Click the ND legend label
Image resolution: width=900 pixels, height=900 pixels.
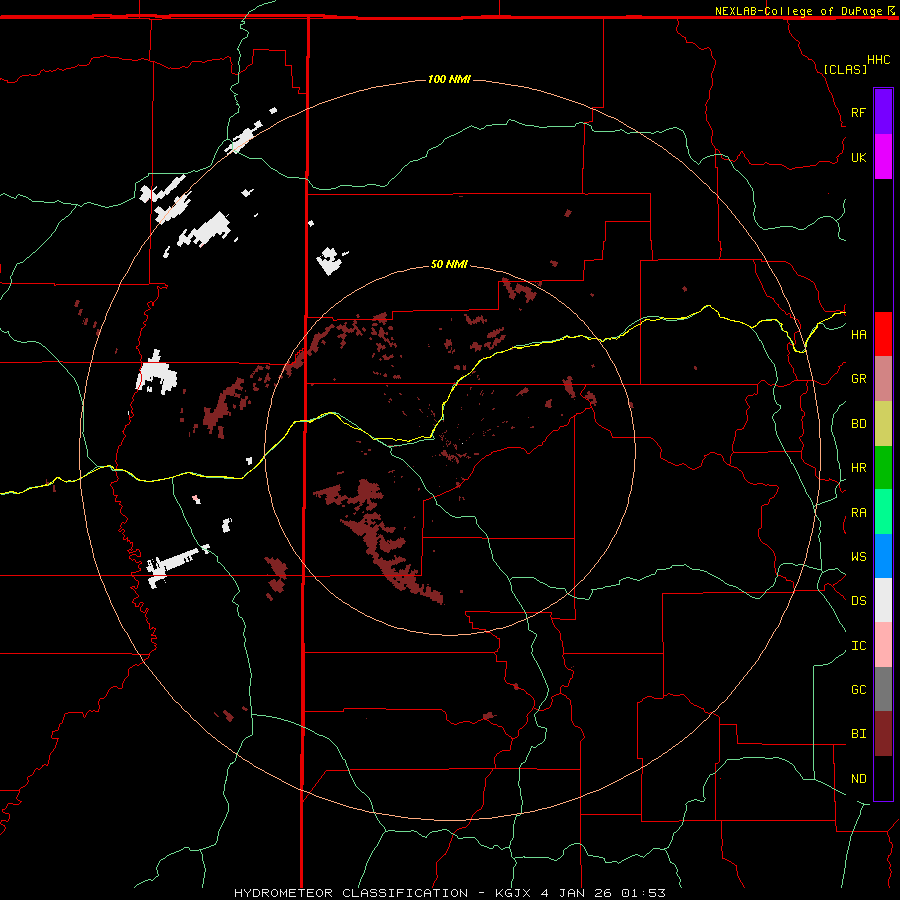[858, 779]
